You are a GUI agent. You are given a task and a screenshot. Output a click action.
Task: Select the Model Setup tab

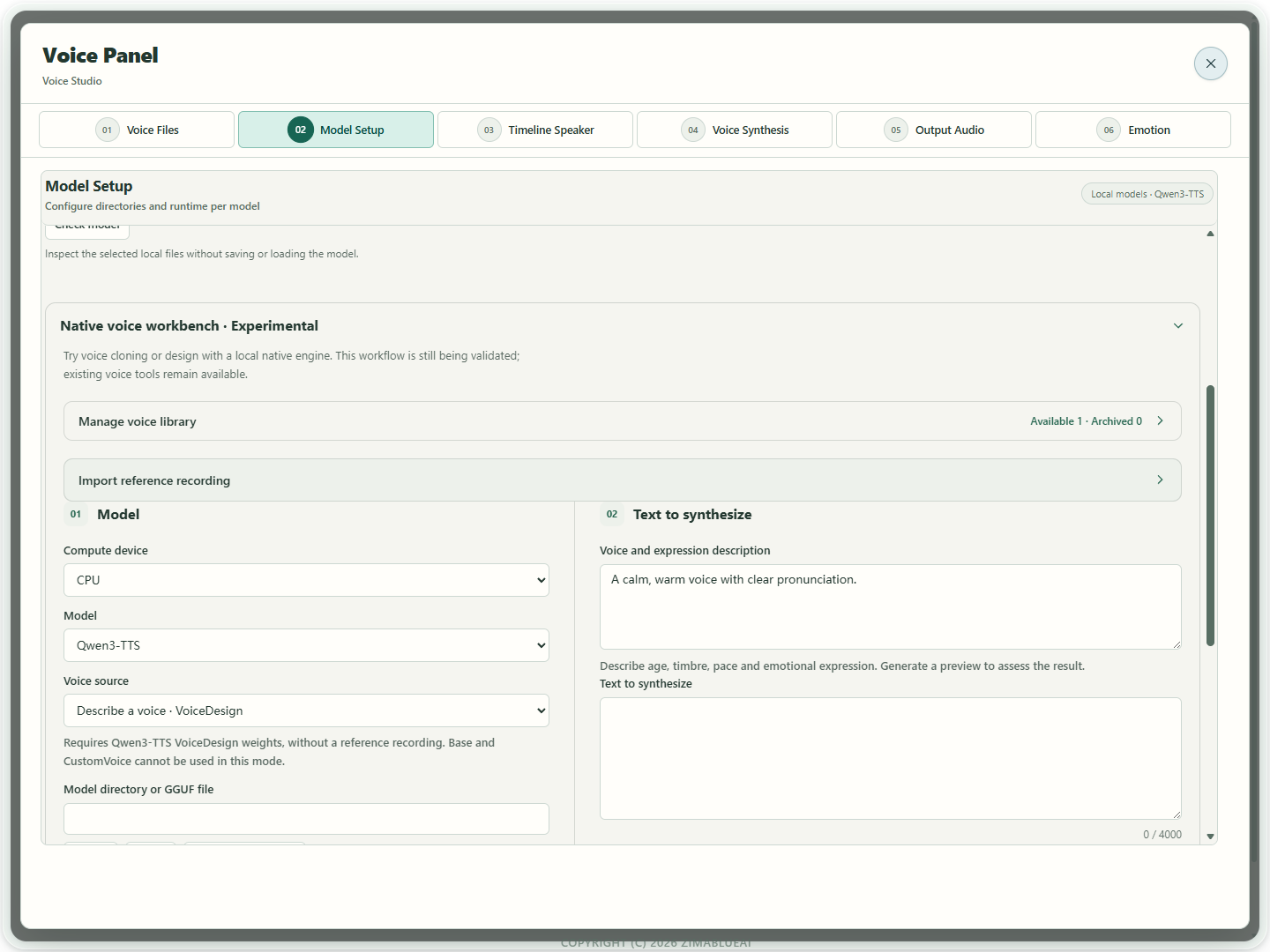(x=336, y=130)
